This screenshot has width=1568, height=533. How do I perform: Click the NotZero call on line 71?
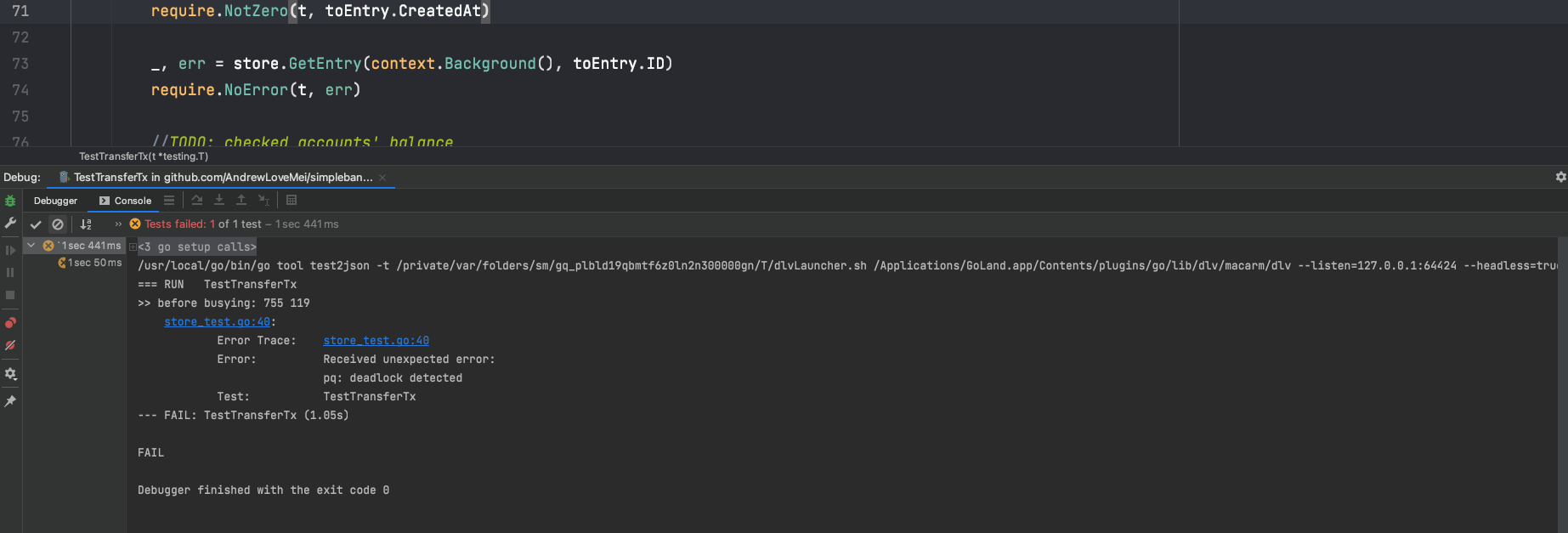click(256, 11)
